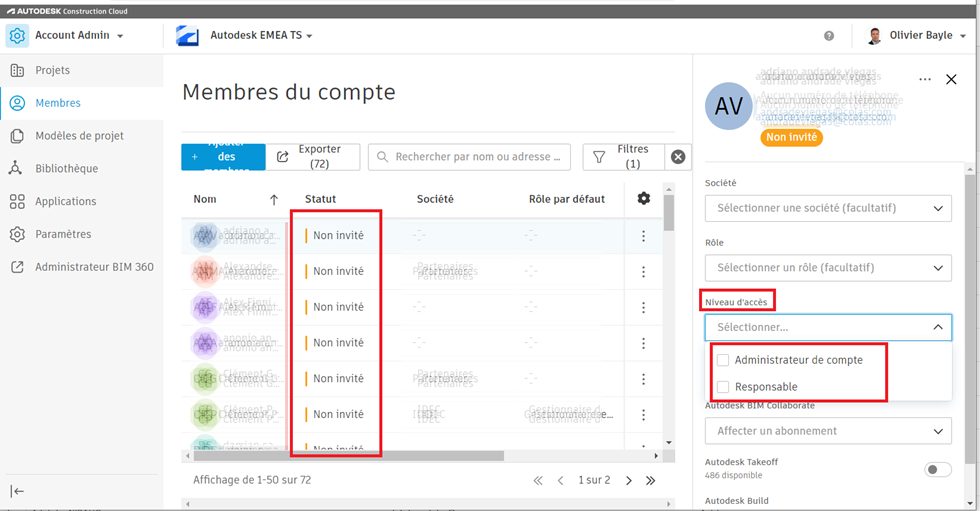Viewport: 980px width, 511px height.
Task: Open the Rôle select dropdown
Action: tap(828, 267)
